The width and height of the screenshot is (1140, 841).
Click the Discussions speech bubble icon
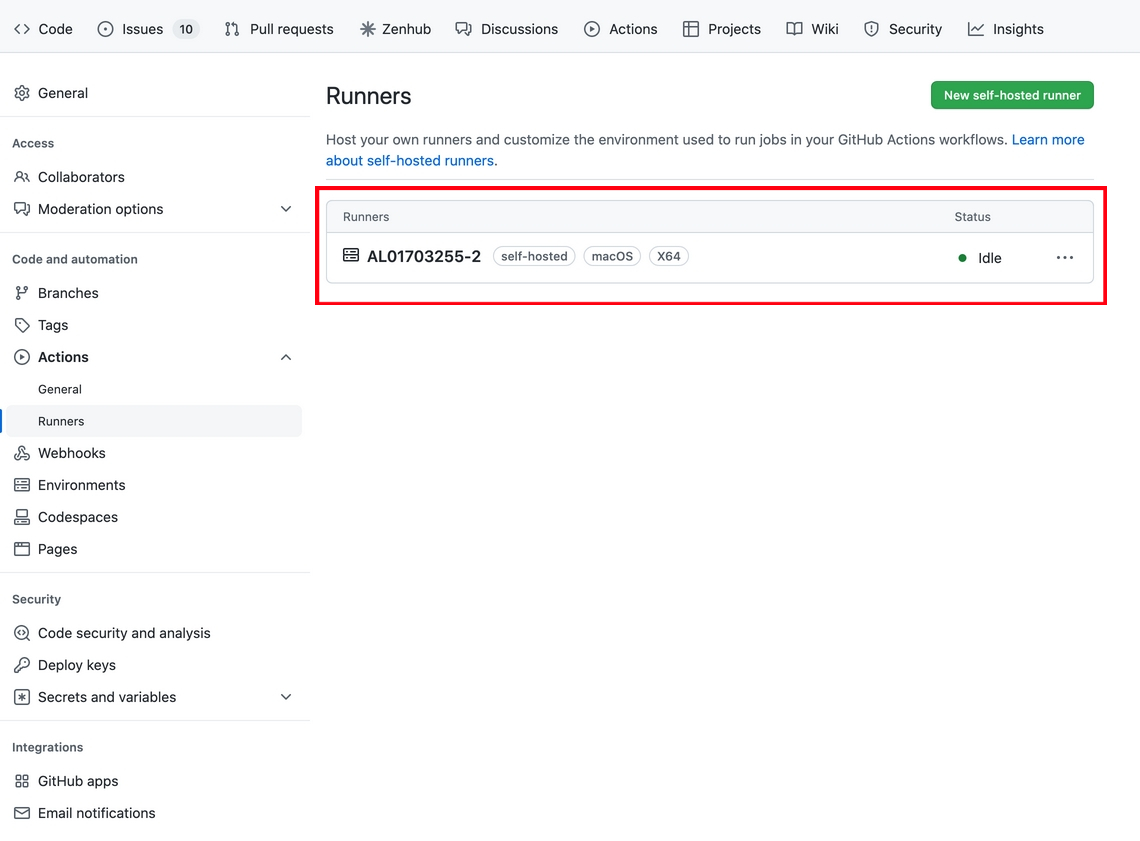463,29
